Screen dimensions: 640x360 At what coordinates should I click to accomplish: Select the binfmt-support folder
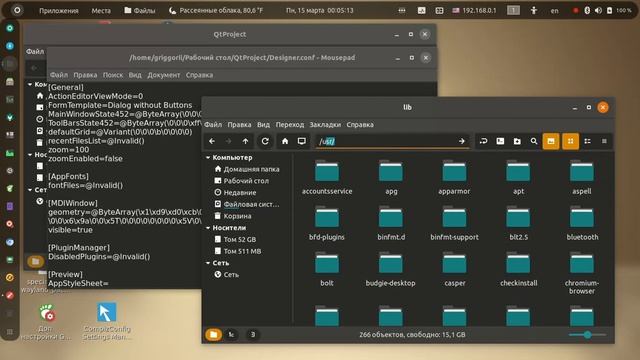coord(454,223)
